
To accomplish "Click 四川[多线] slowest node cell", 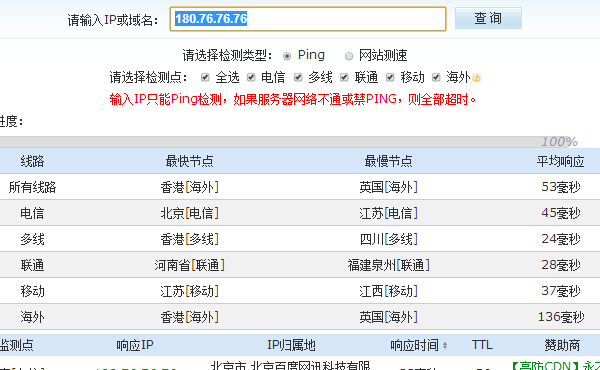I will [x=388, y=239].
